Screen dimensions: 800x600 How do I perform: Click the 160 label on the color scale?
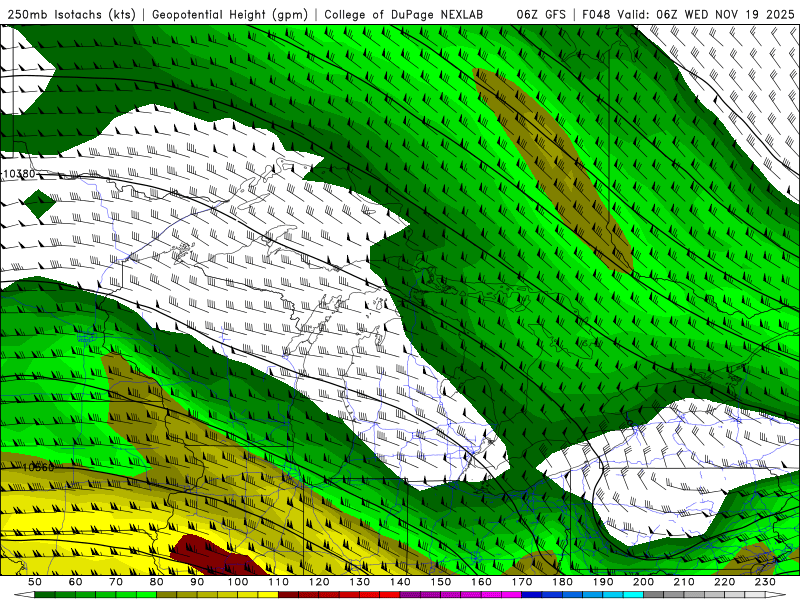coord(481,582)
